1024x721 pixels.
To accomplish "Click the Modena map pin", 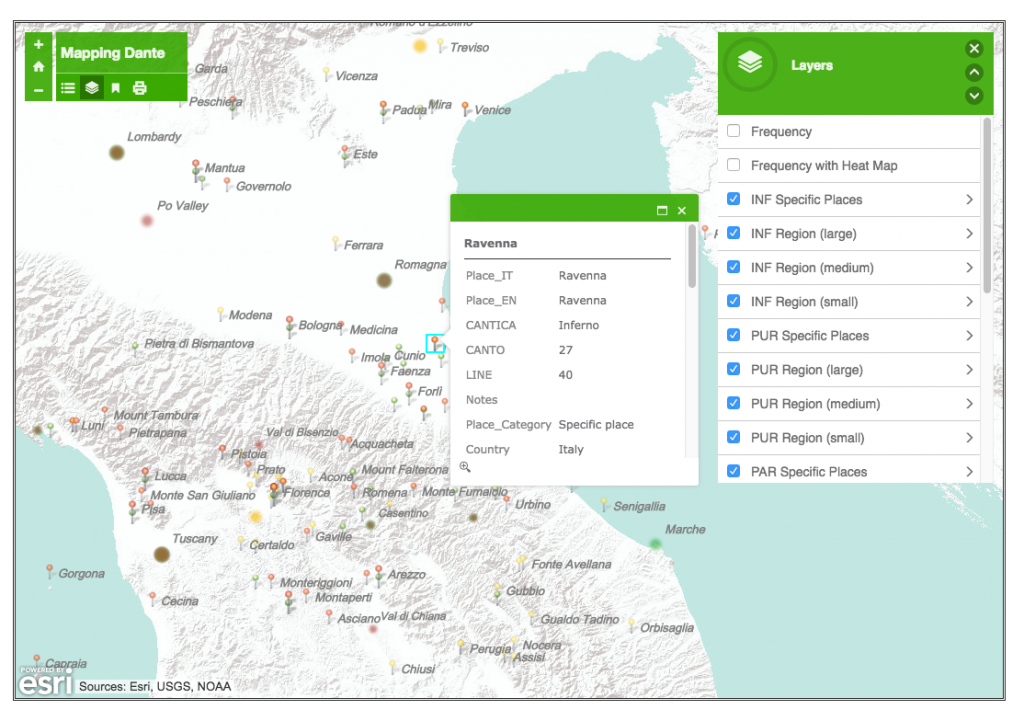I will pyautogui.click(x=221, y=313).
